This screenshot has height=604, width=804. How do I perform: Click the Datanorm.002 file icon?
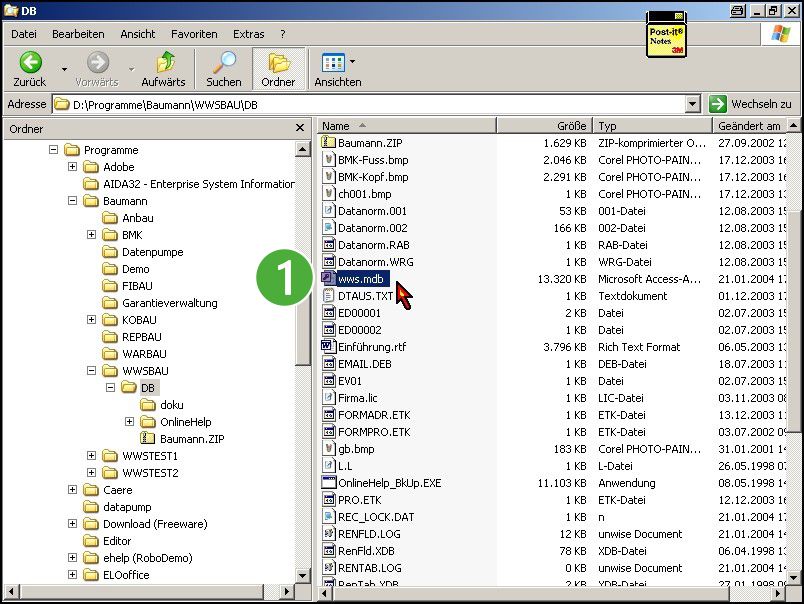pyautogui.click(x=328, y=227)
